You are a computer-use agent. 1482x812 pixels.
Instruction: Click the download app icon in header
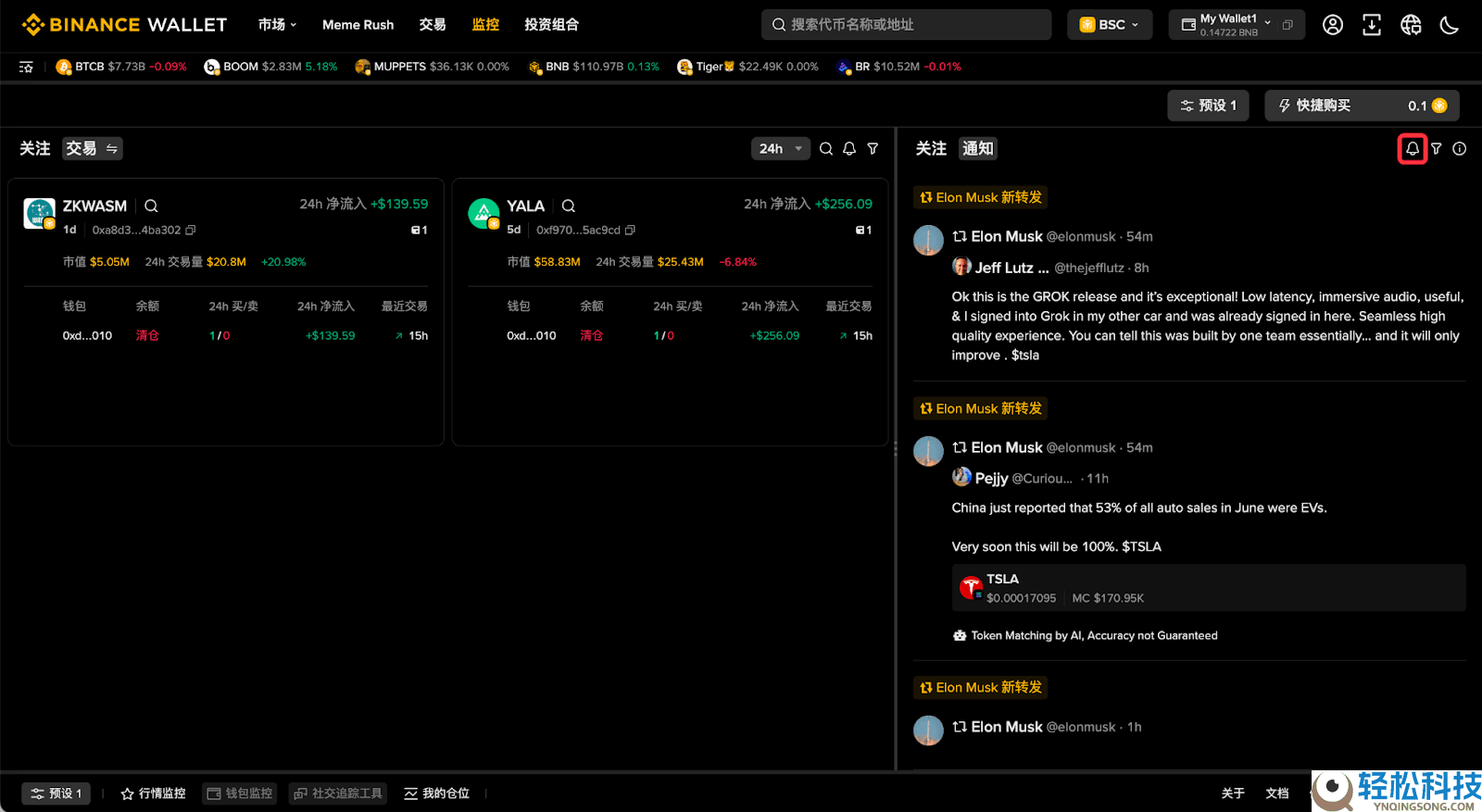coord(1372,25)
